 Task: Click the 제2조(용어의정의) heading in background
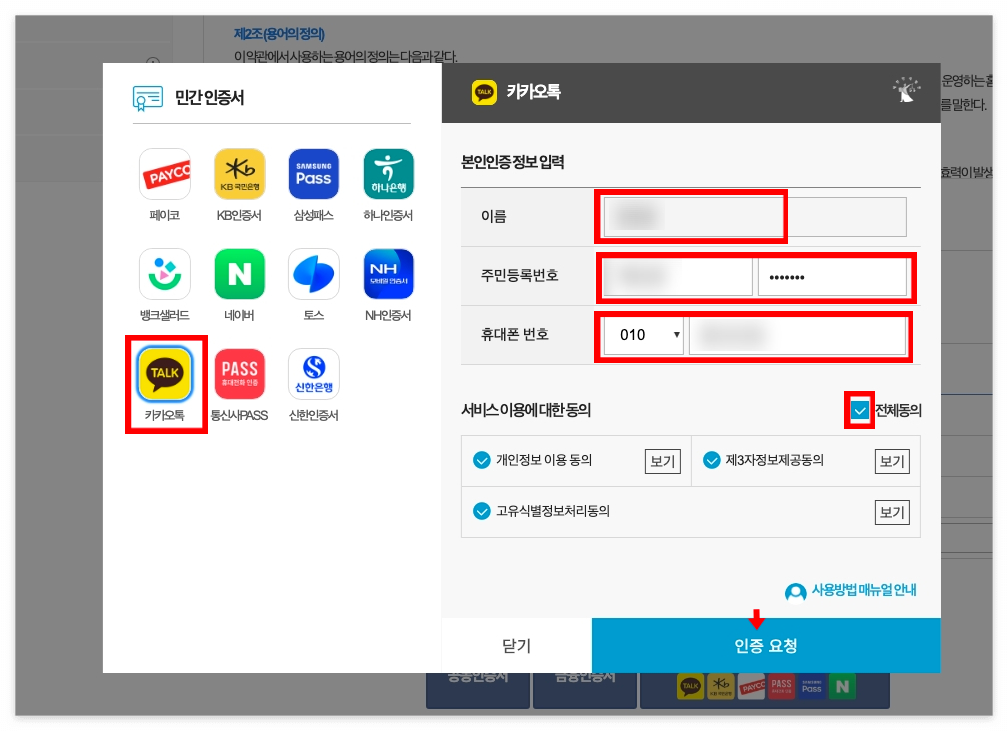[279, 33]
